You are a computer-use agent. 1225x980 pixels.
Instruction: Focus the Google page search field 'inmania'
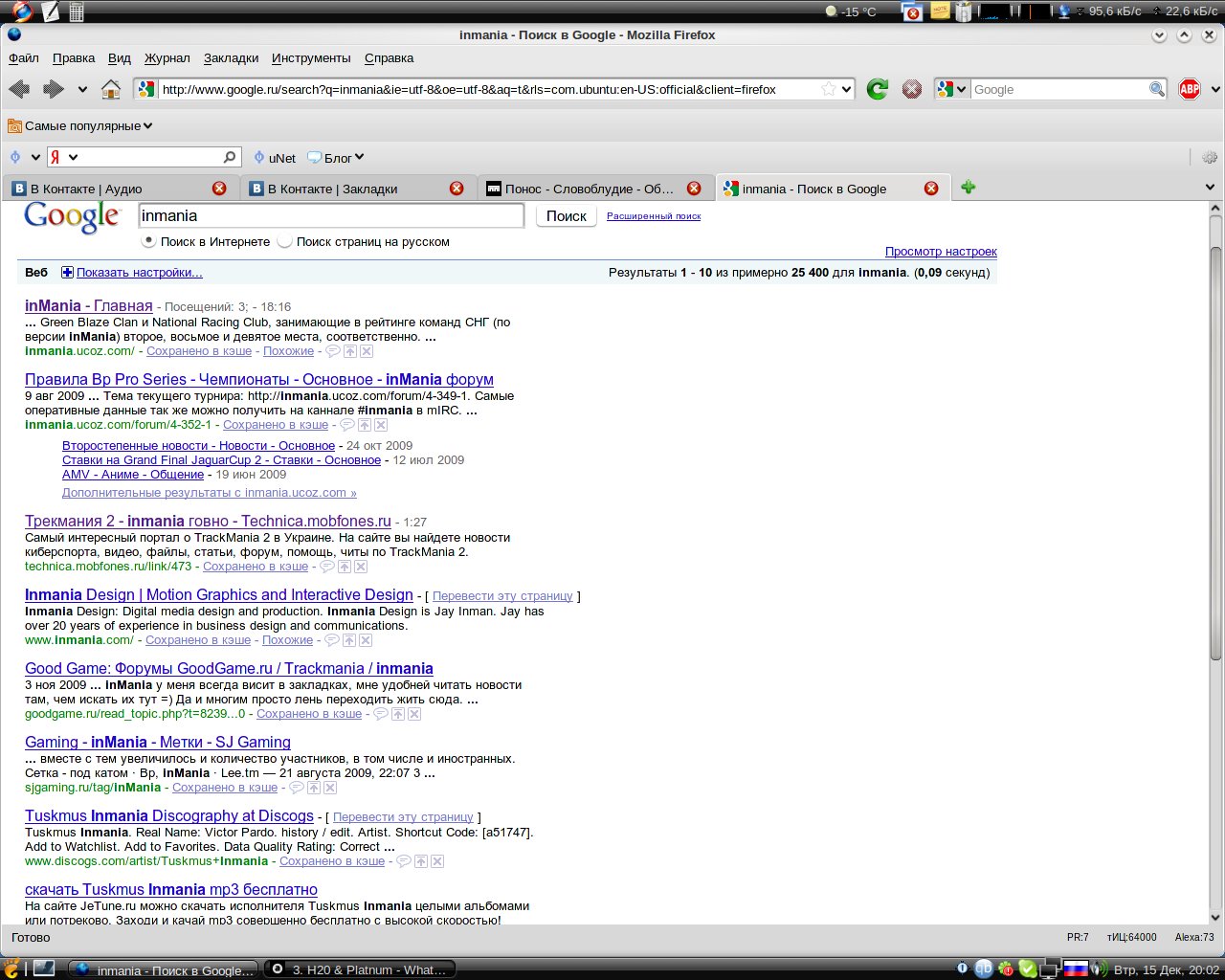[331, 216]
